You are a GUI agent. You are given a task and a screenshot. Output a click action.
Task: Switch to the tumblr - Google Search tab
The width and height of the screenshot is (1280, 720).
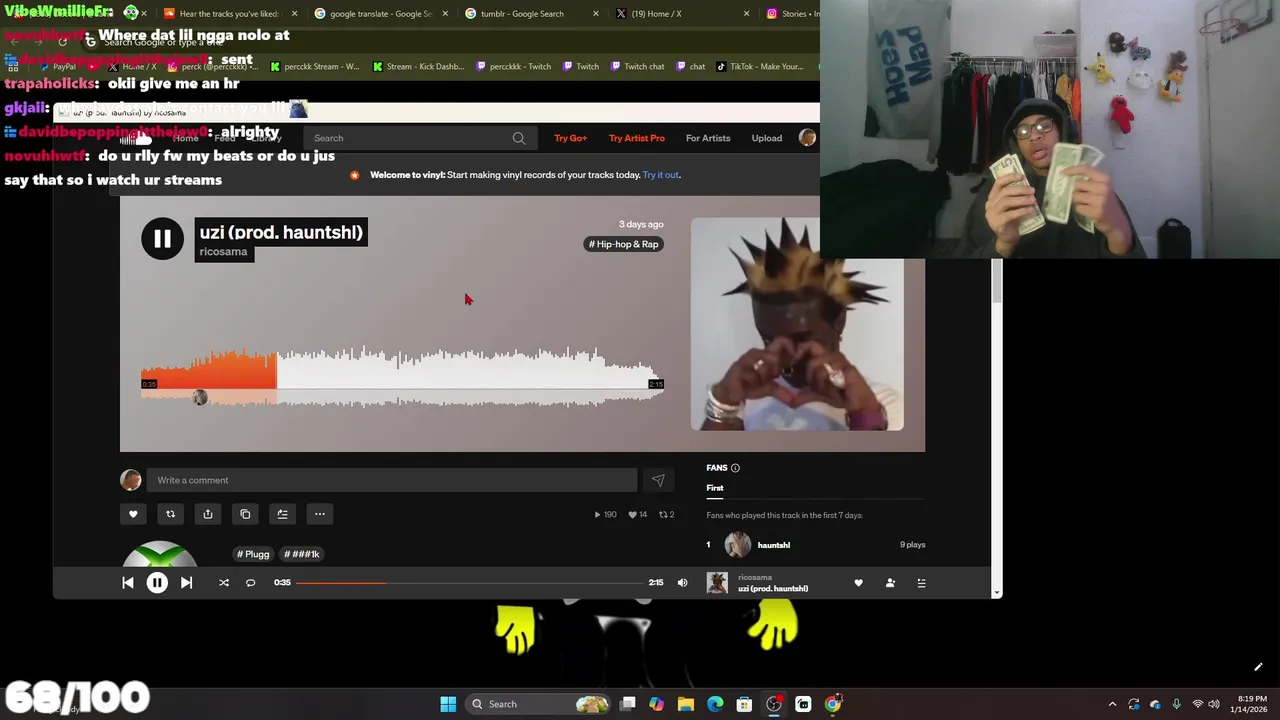tap(530, 14)
